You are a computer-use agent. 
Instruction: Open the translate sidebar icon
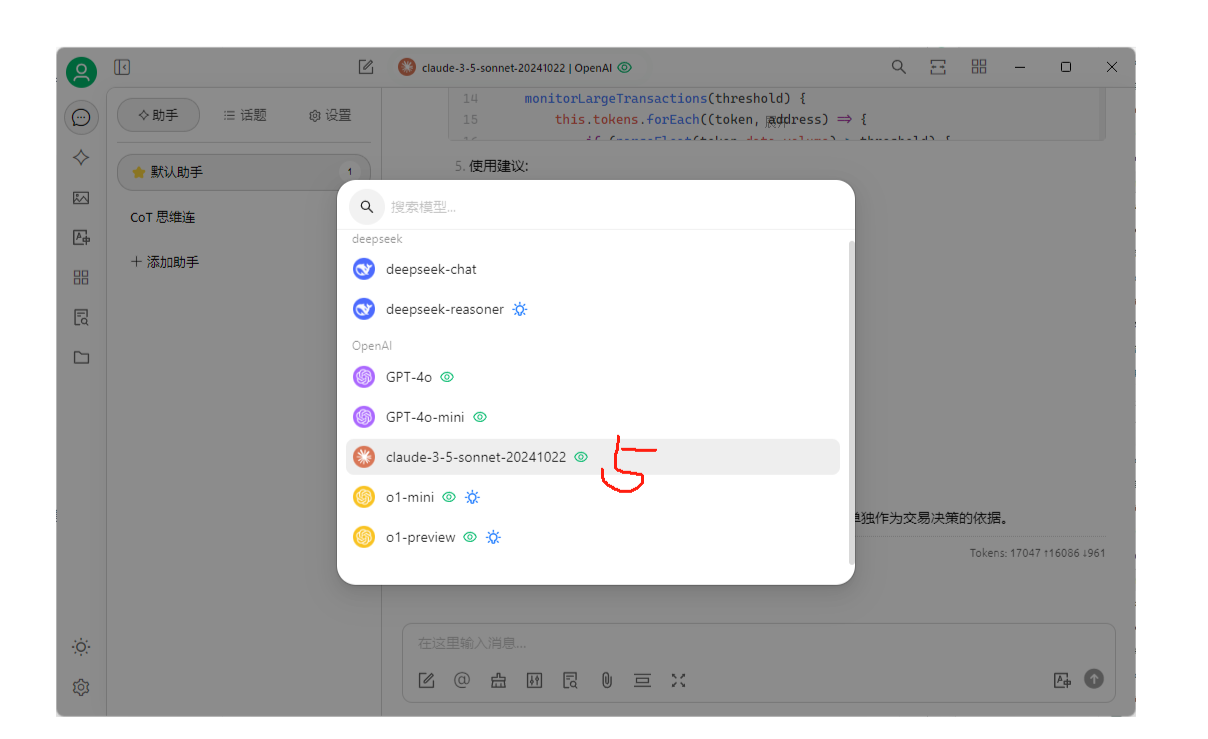[81, 238]
